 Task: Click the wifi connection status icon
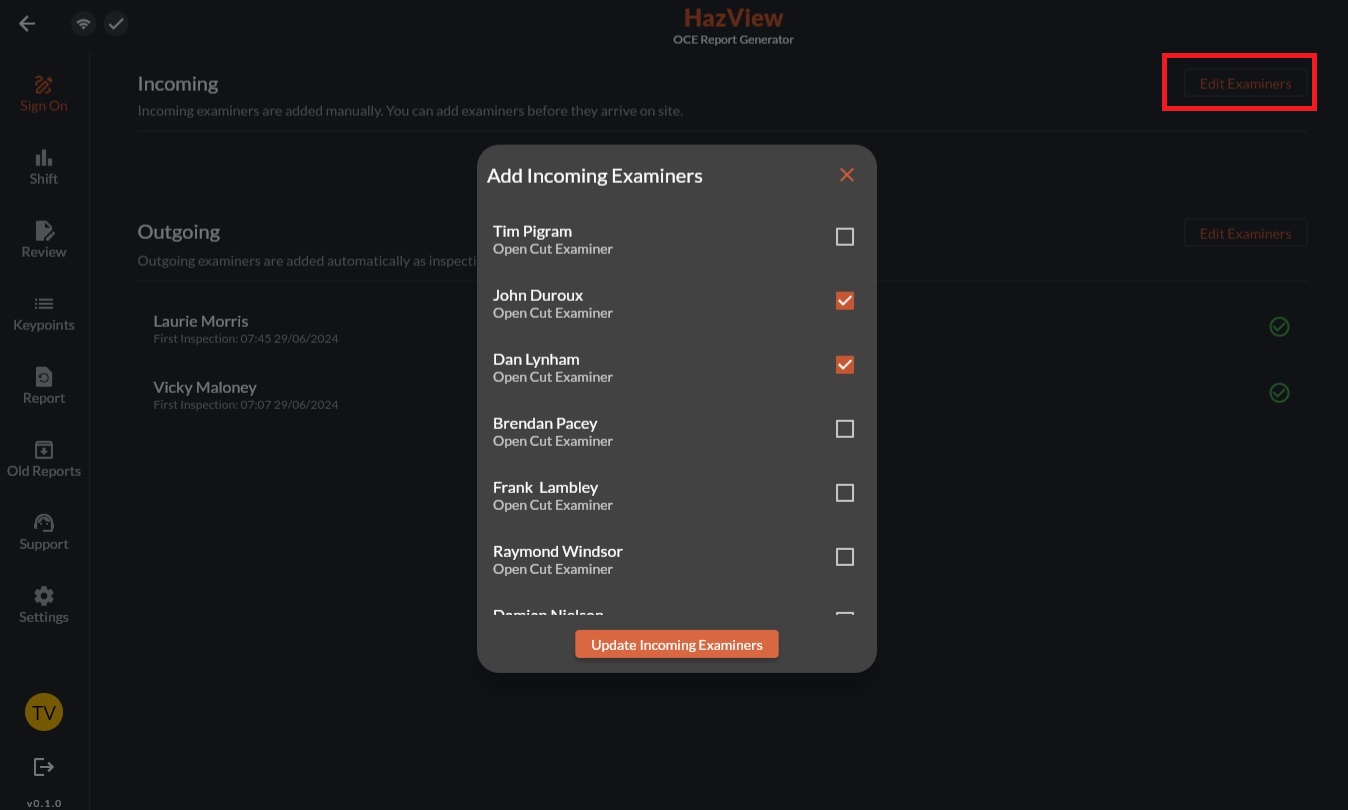(x=84, y=24)
